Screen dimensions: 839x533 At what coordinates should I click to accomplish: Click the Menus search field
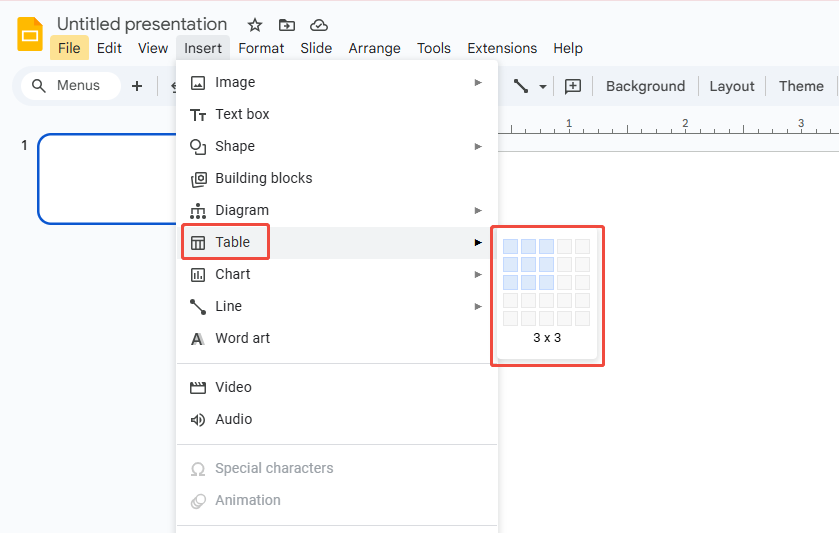[x=70, y=86]
